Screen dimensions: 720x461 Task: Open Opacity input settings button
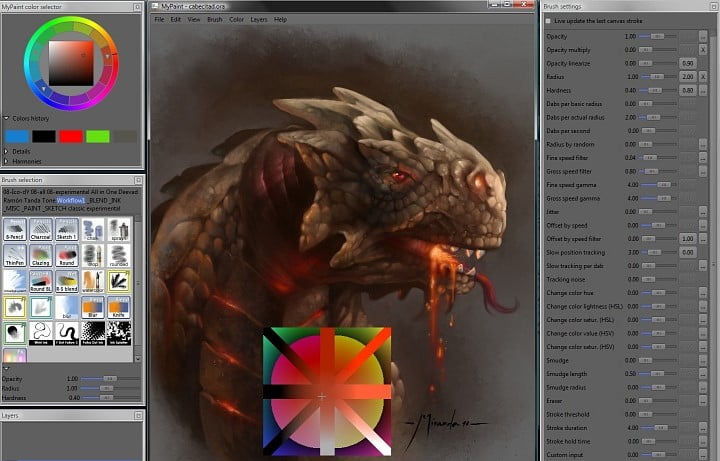[x=703, y=36]
